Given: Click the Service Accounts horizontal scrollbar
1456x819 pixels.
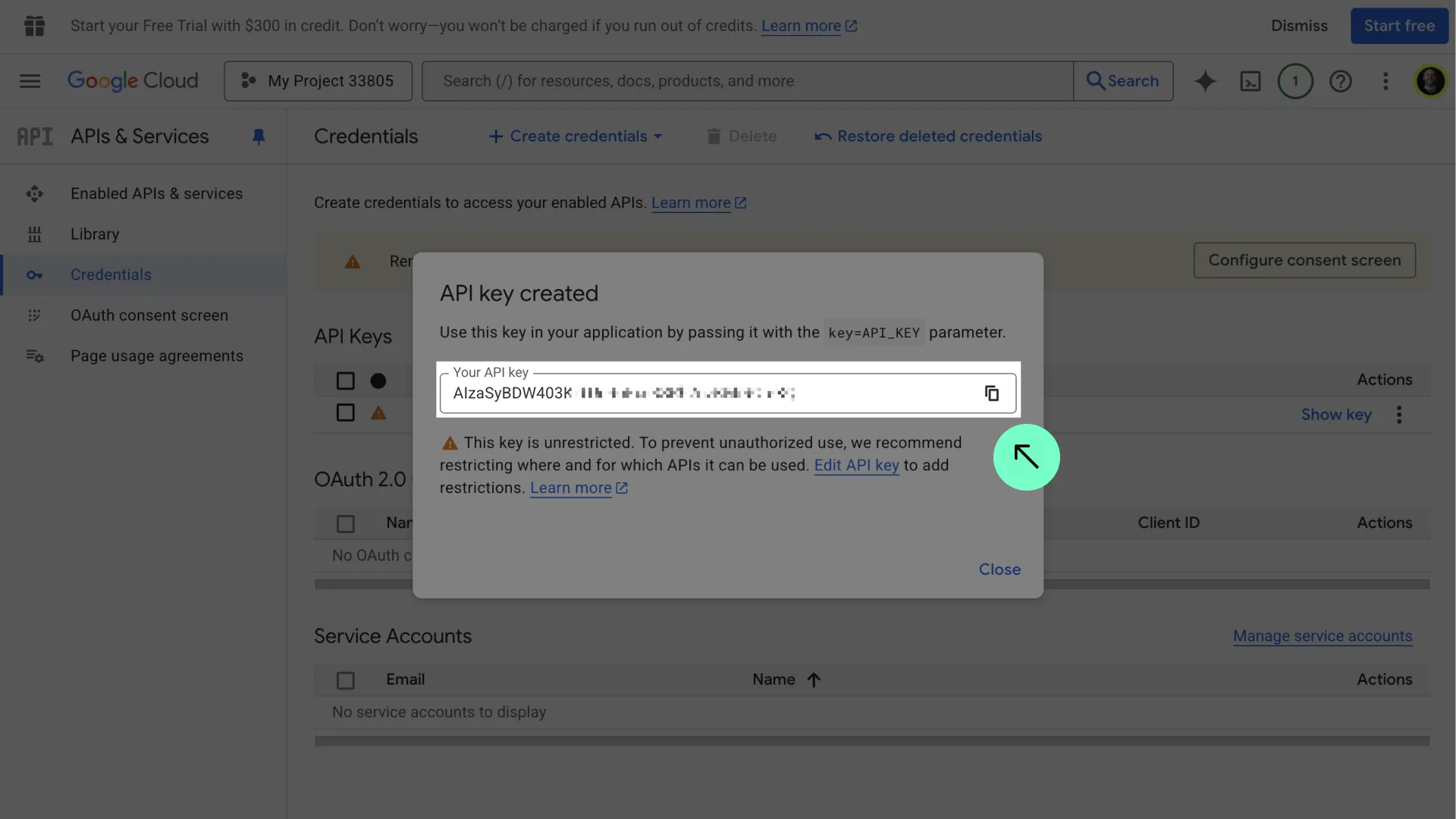Looking at the screenshot, I should coord(872,741).
